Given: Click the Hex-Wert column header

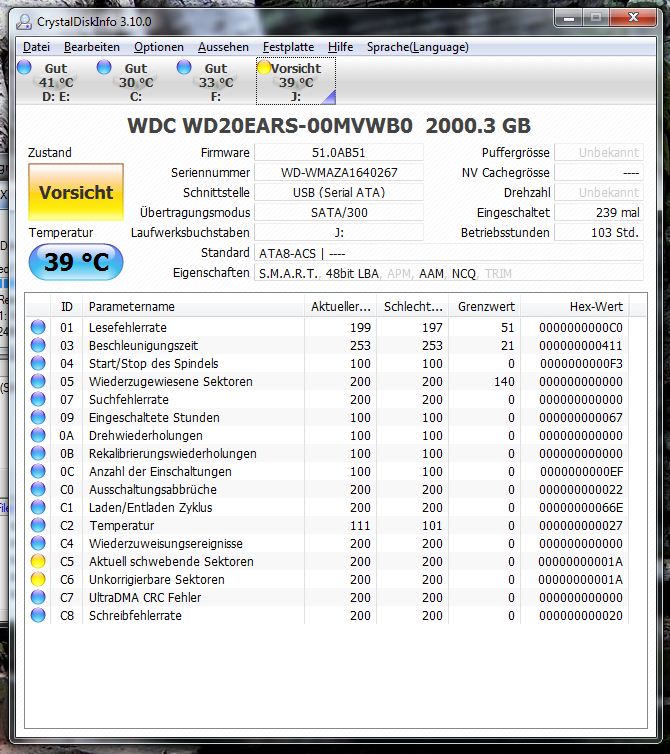Looking at the screenshot, I should pyautogui.click(x=575, y=307).
